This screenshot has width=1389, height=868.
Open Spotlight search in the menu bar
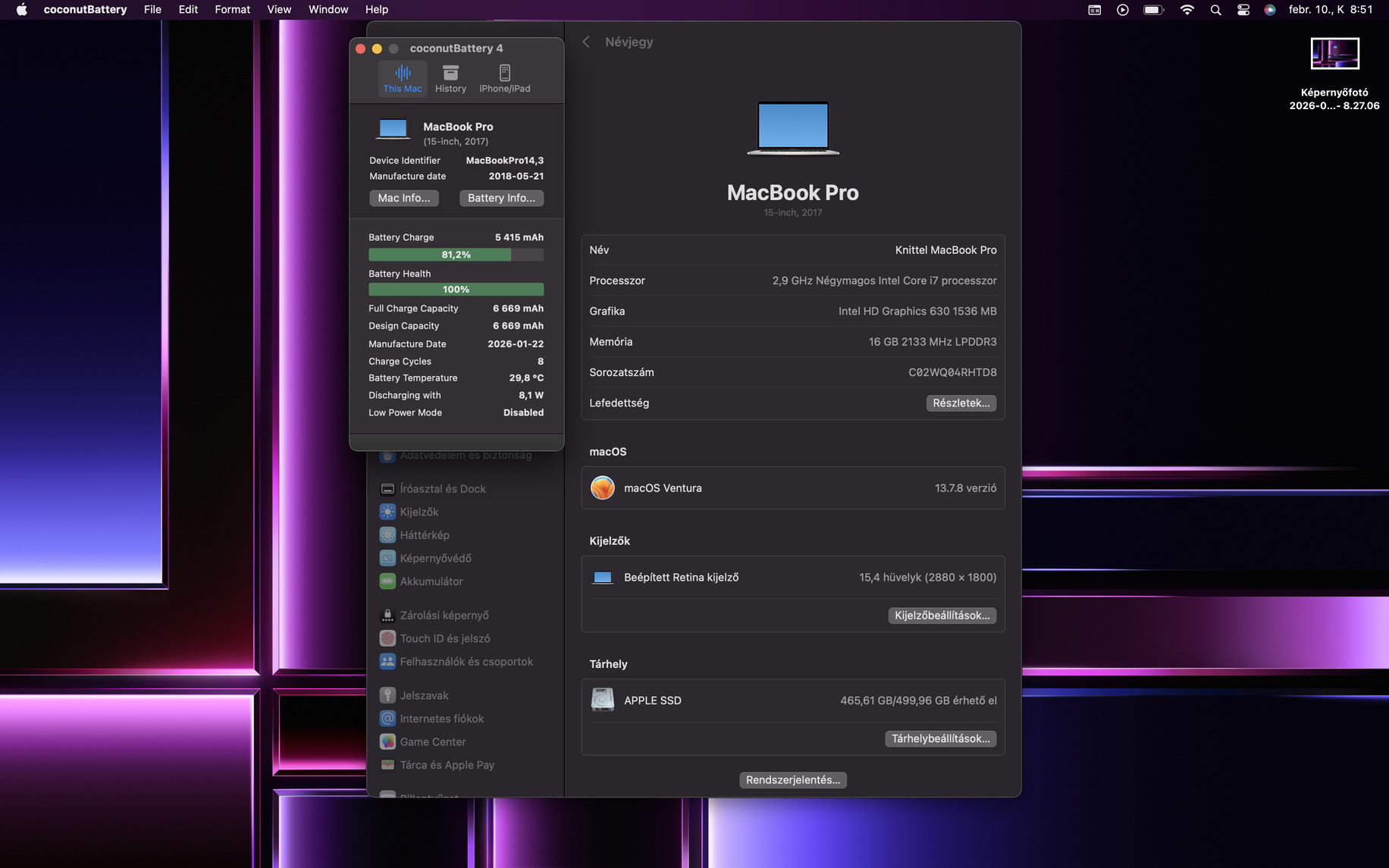(1216, 10)
